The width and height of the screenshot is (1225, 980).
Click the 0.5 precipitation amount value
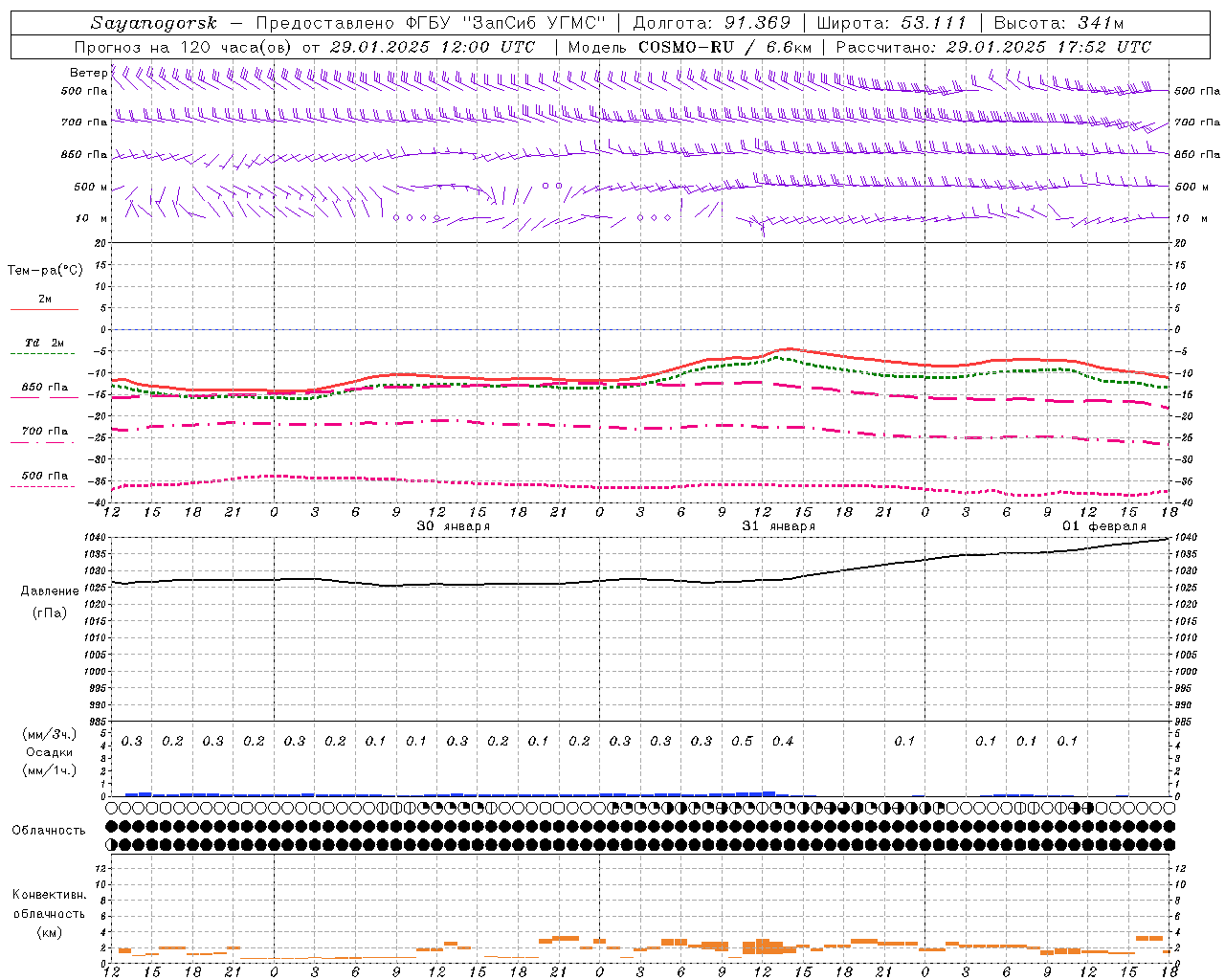tap(742, 741)
